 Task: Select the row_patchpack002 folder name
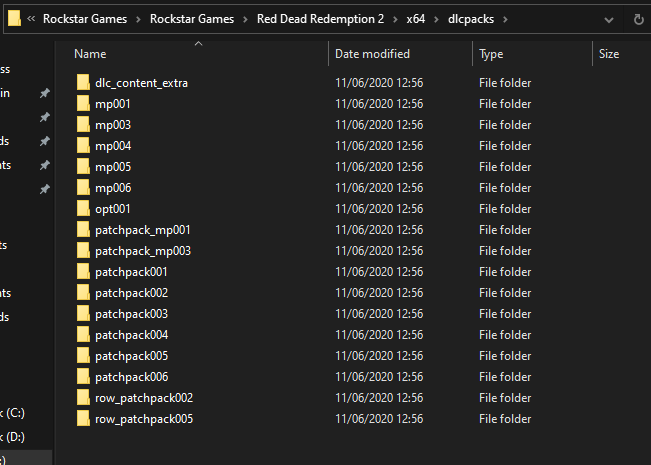(x=144, y=398)
